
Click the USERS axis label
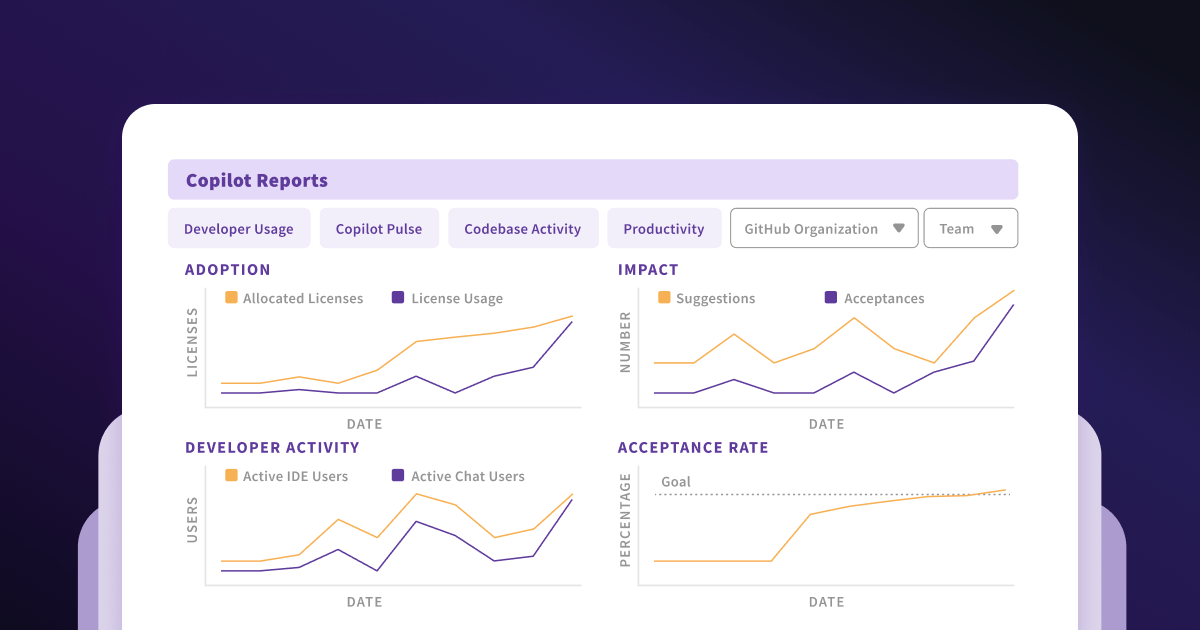point(193,520)
